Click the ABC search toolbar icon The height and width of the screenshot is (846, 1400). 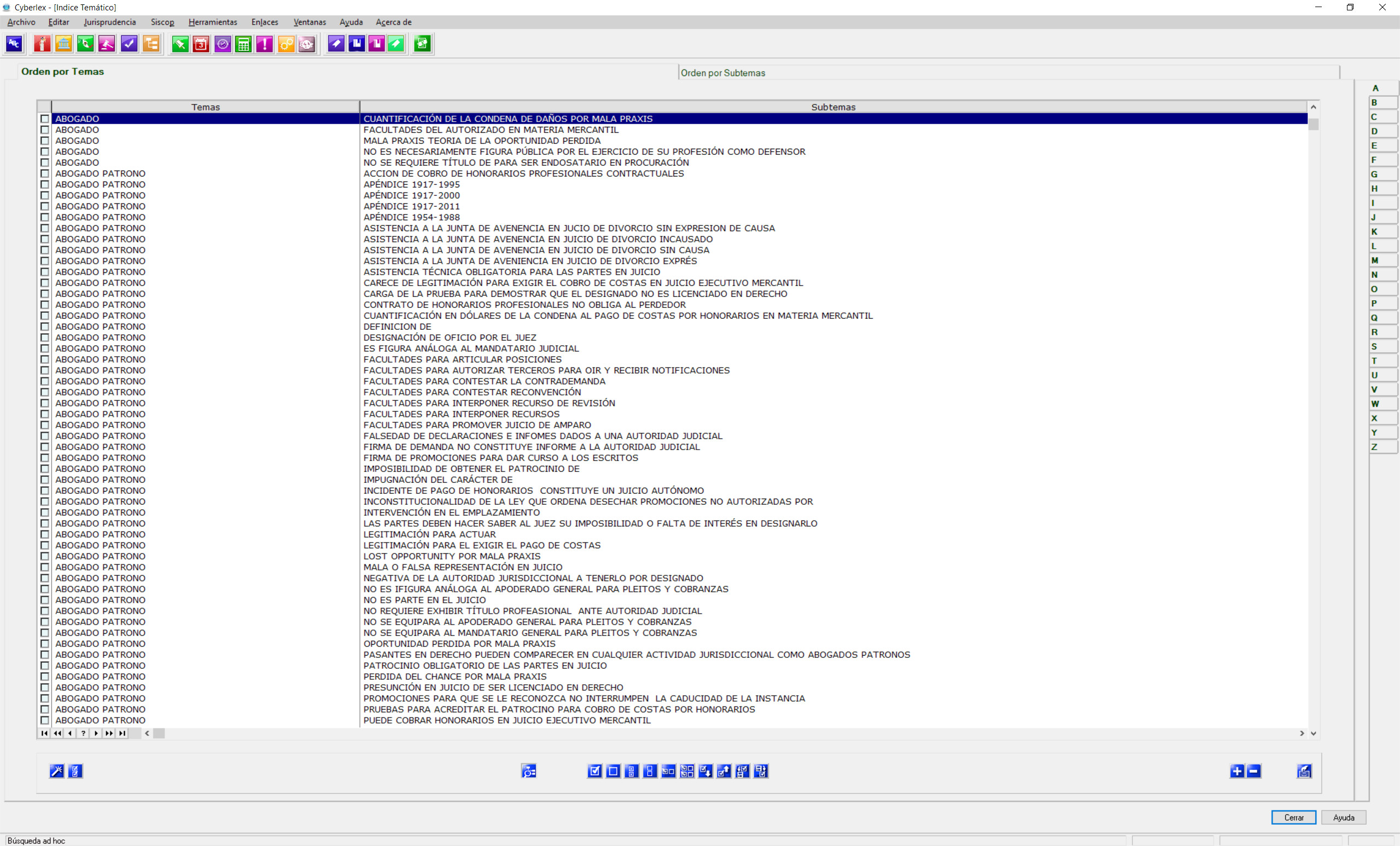[14, 44]
